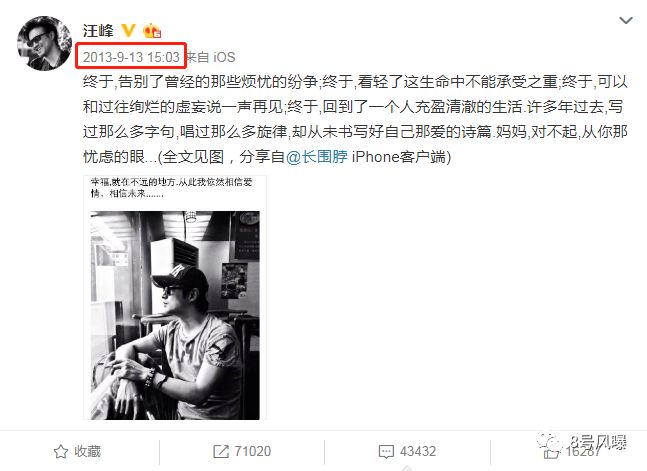Open the @长围脖 mention link
This screenshot has width=647, height=471.
tap(317, 157)
